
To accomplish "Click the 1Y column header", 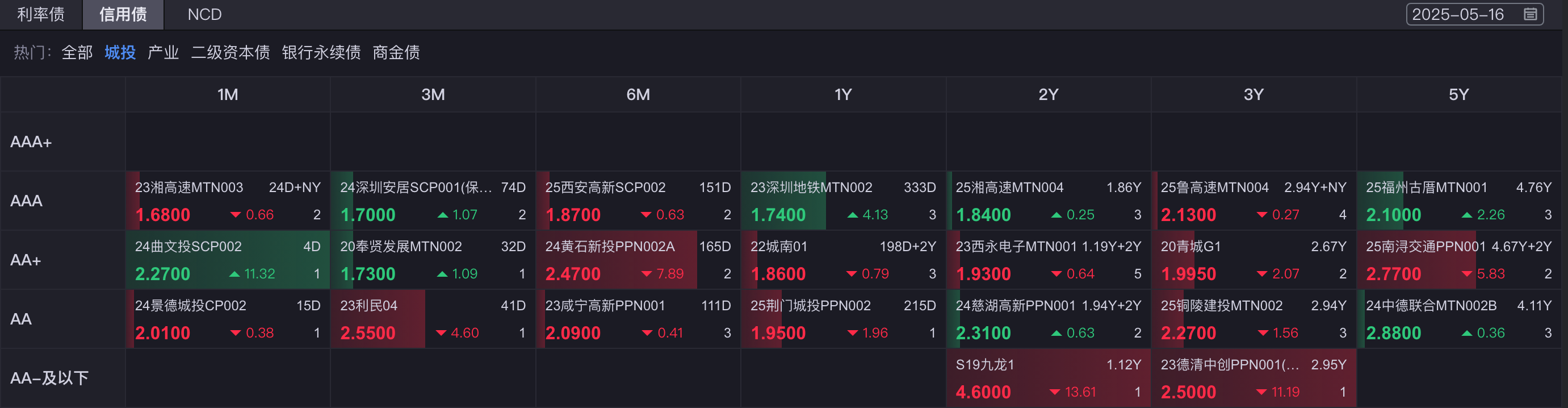I will pyautogui.click(x=843, y=94).
